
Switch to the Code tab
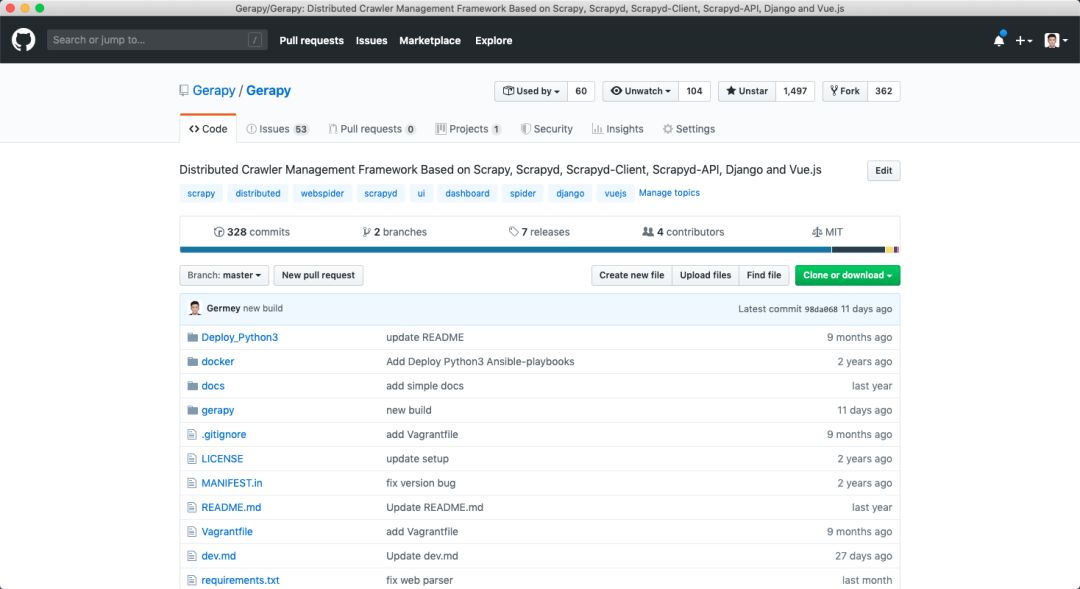coord(208,129)
